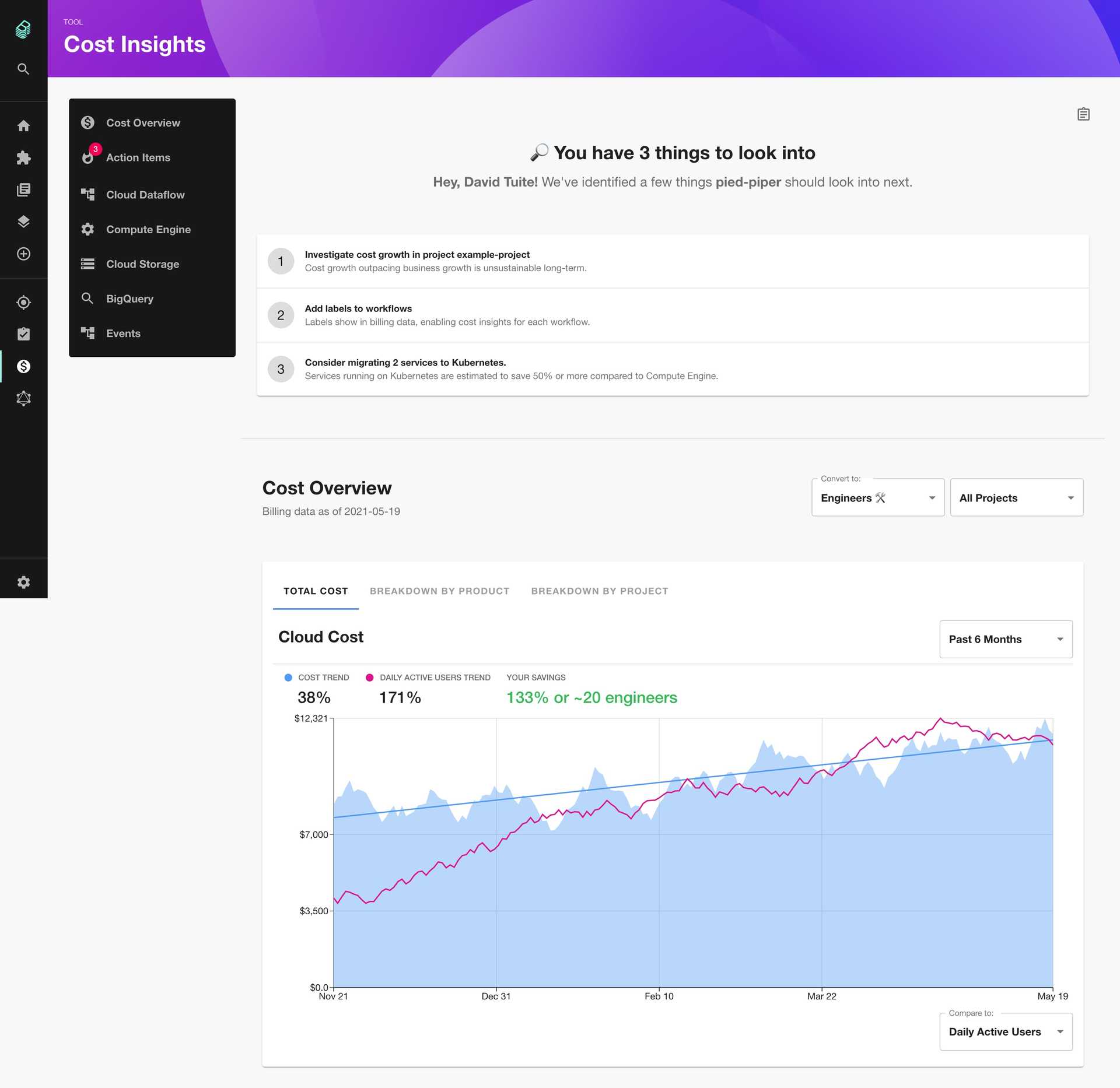This screenshot has width=1120, height=1088.
Task: Jump to BigQuery section
Action: click(152, 299)
